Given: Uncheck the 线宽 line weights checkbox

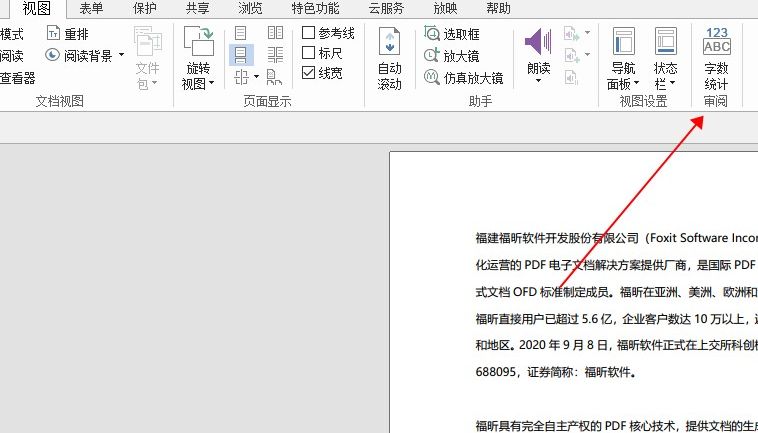Looking at the screenshot, I should coord(308,72).
